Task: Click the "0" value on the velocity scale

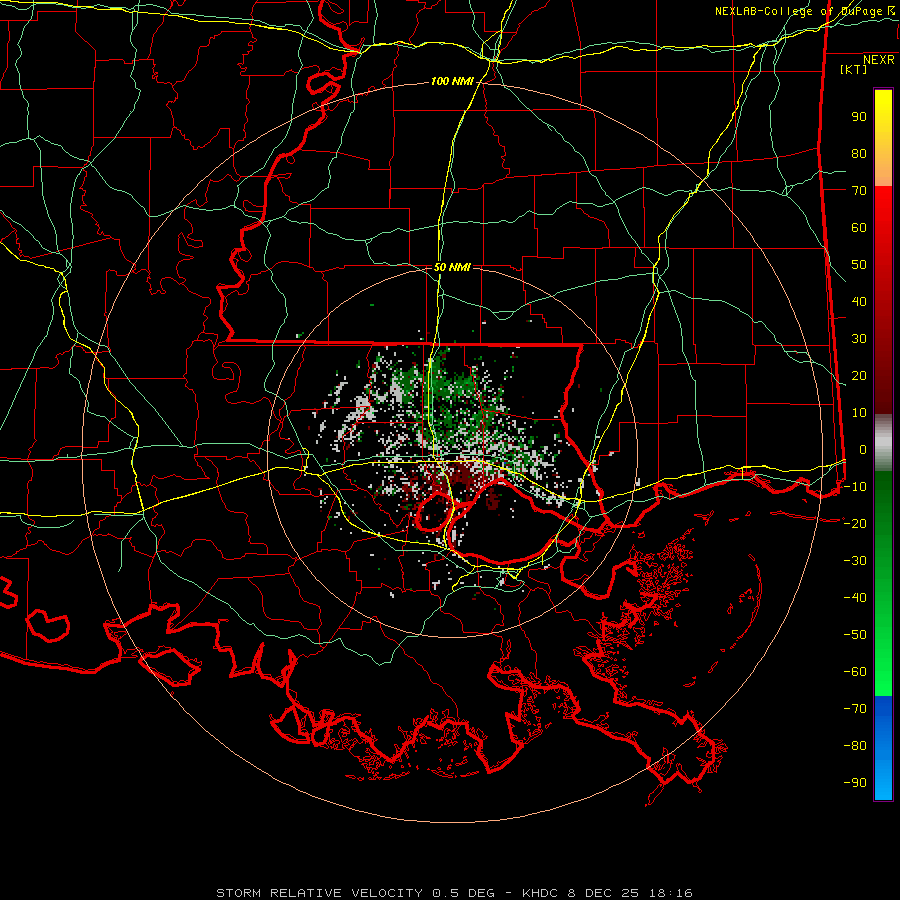Action: pyautogui.click(x=863, y=450)
